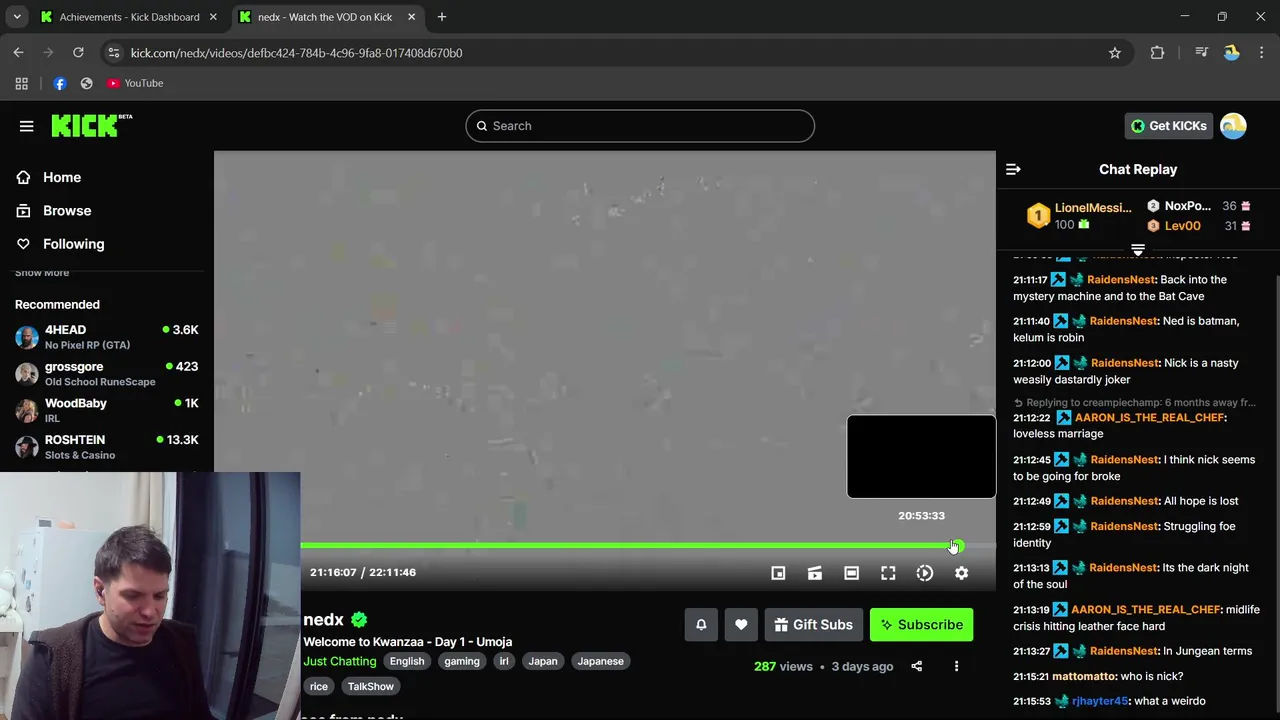Click Lev00 in the gift leaderboard
This screenshot has width=1280, height=720.
click(x=1183, y=226)
